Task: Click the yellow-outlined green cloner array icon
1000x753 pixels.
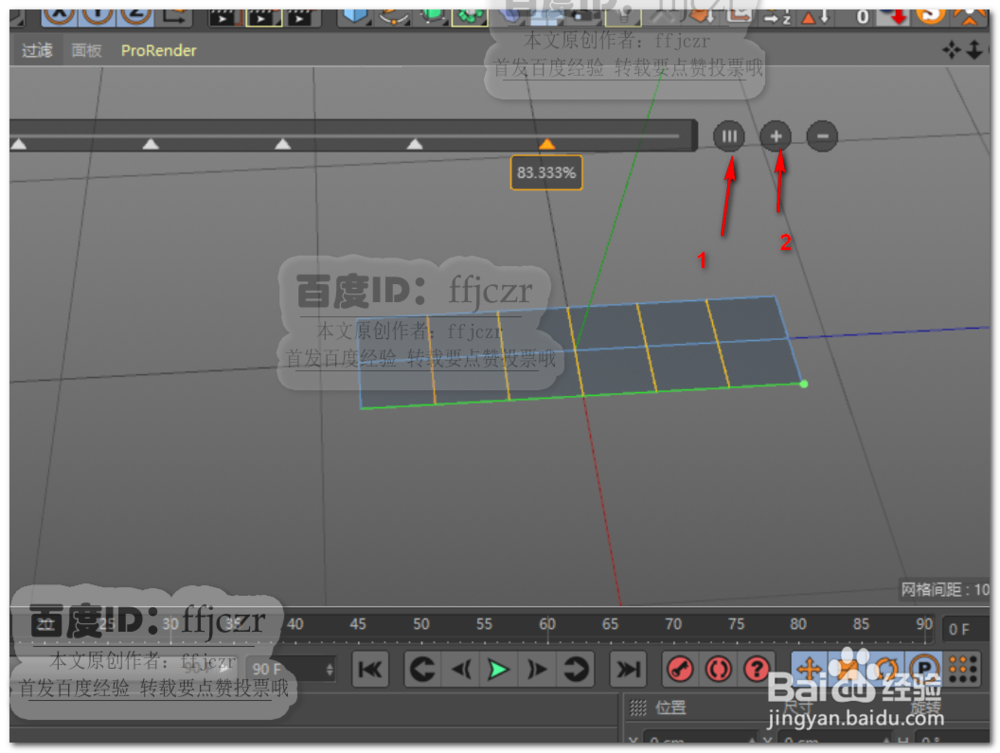Action: pos(469,17)
